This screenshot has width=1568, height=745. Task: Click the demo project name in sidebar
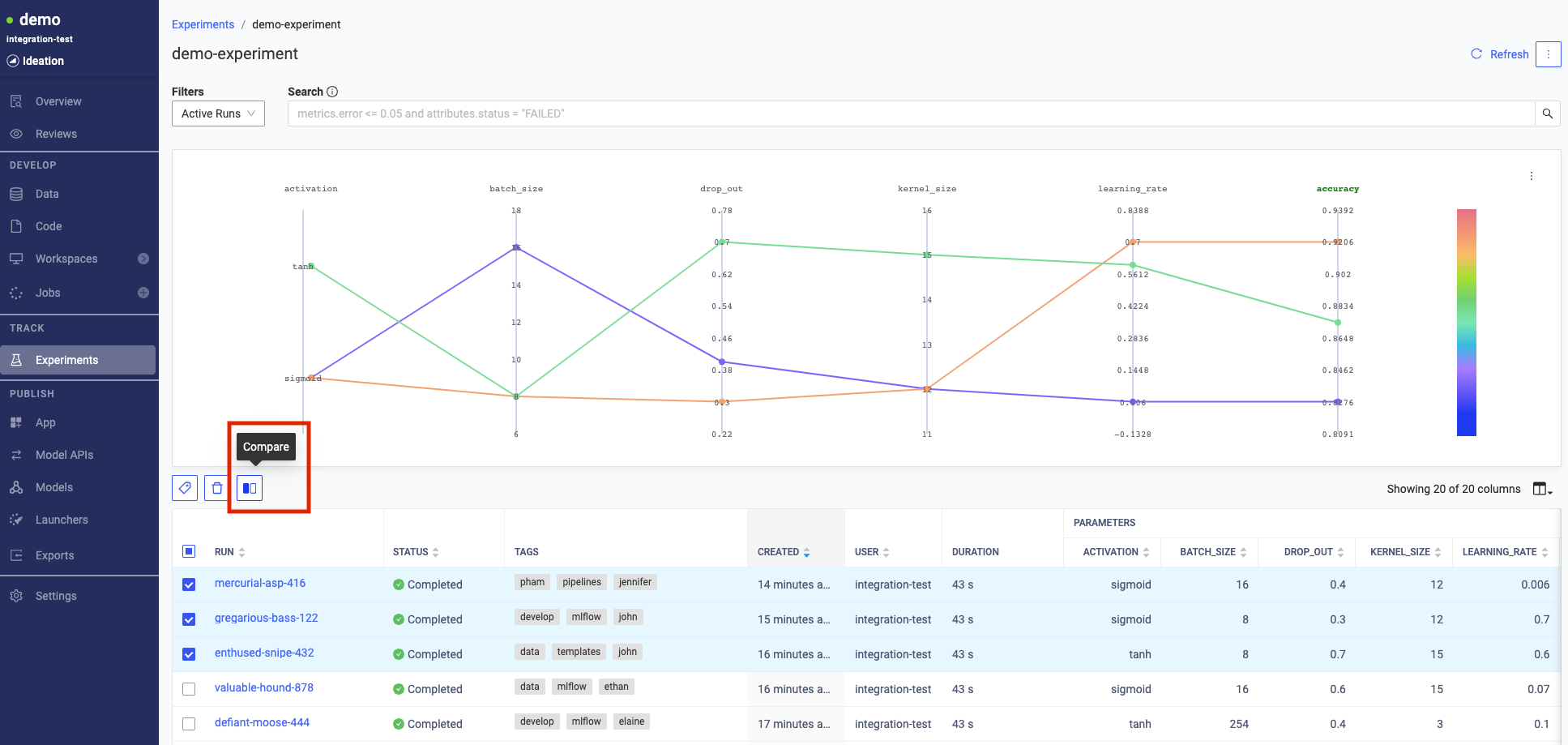coord(40,19)
